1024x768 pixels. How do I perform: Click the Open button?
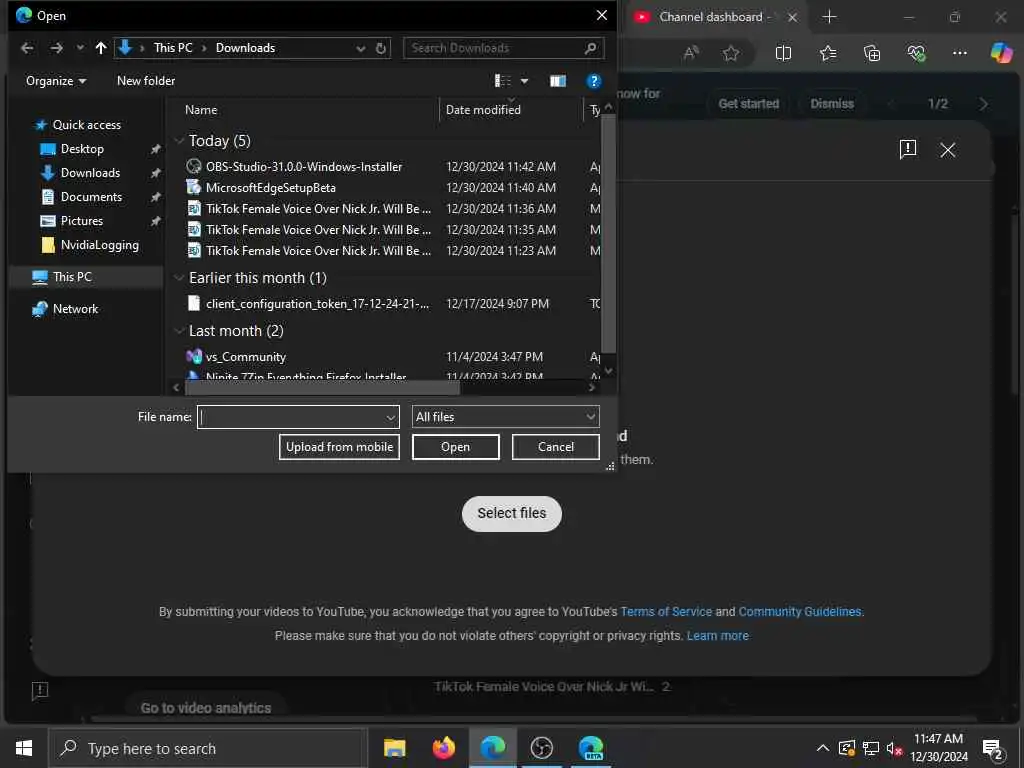[455, 447]
